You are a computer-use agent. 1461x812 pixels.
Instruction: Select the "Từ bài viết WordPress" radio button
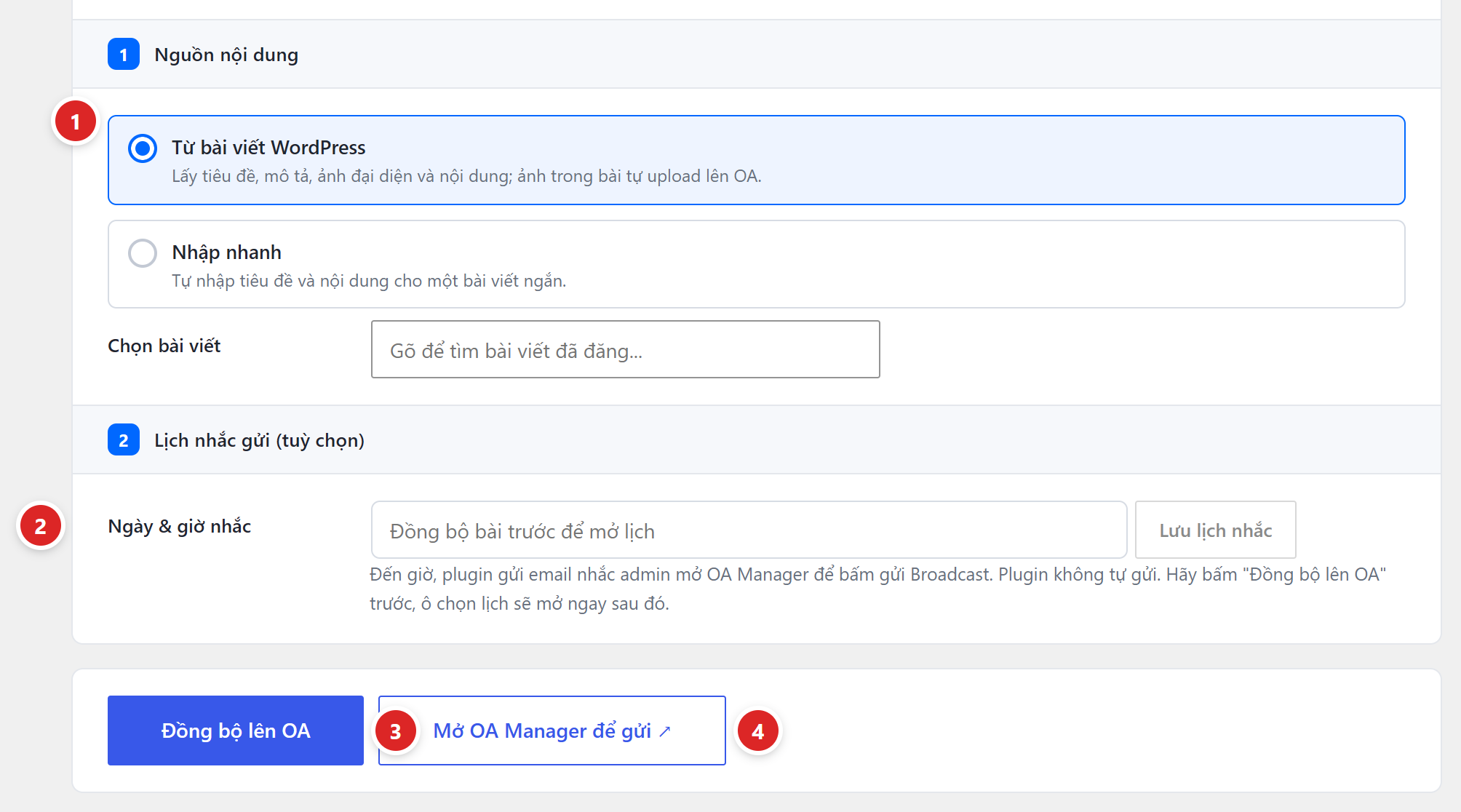(x=143, y=148)
